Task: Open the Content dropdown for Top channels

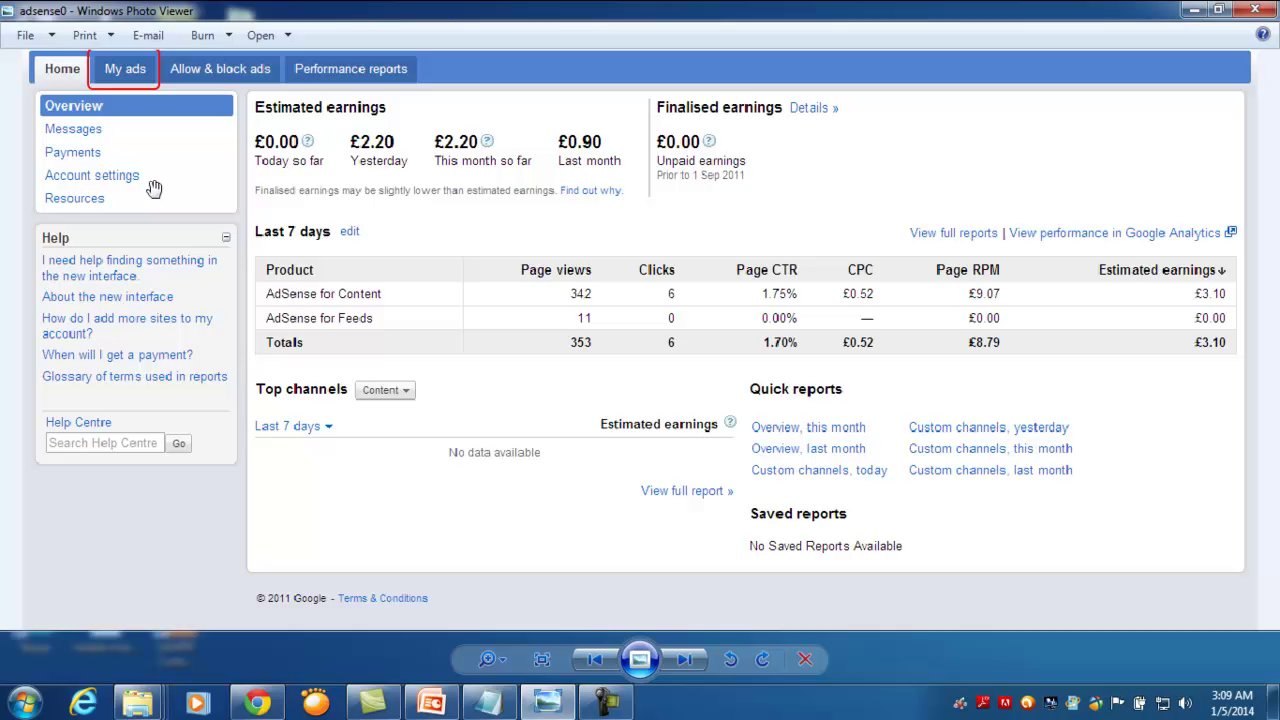Action: tap(385, 390)
